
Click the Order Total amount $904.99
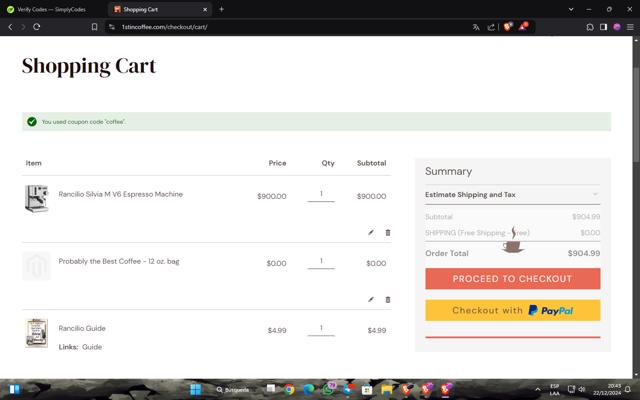pos(584,253)
